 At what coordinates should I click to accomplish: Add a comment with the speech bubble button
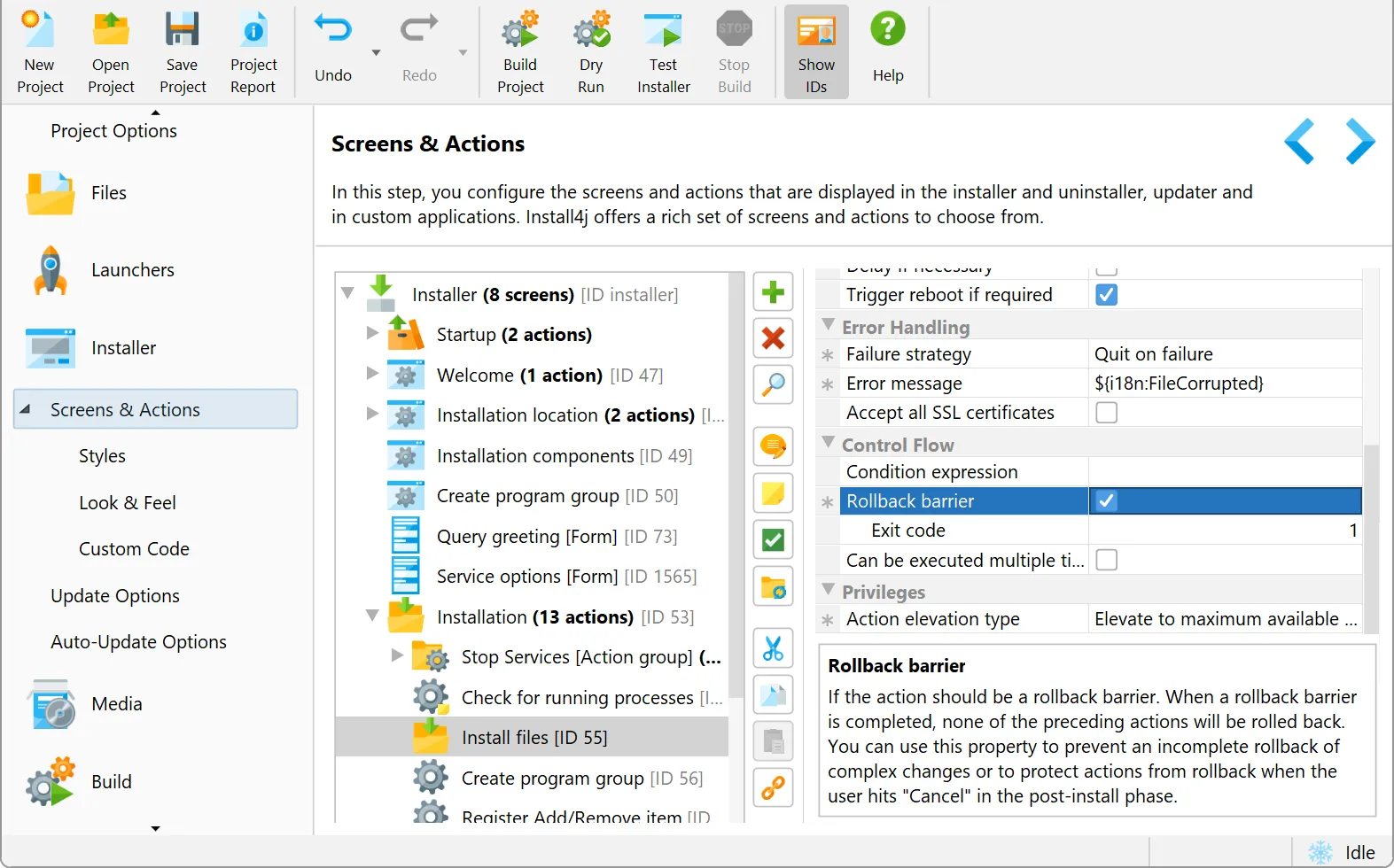pyautogui.click(x=773, y=446)
